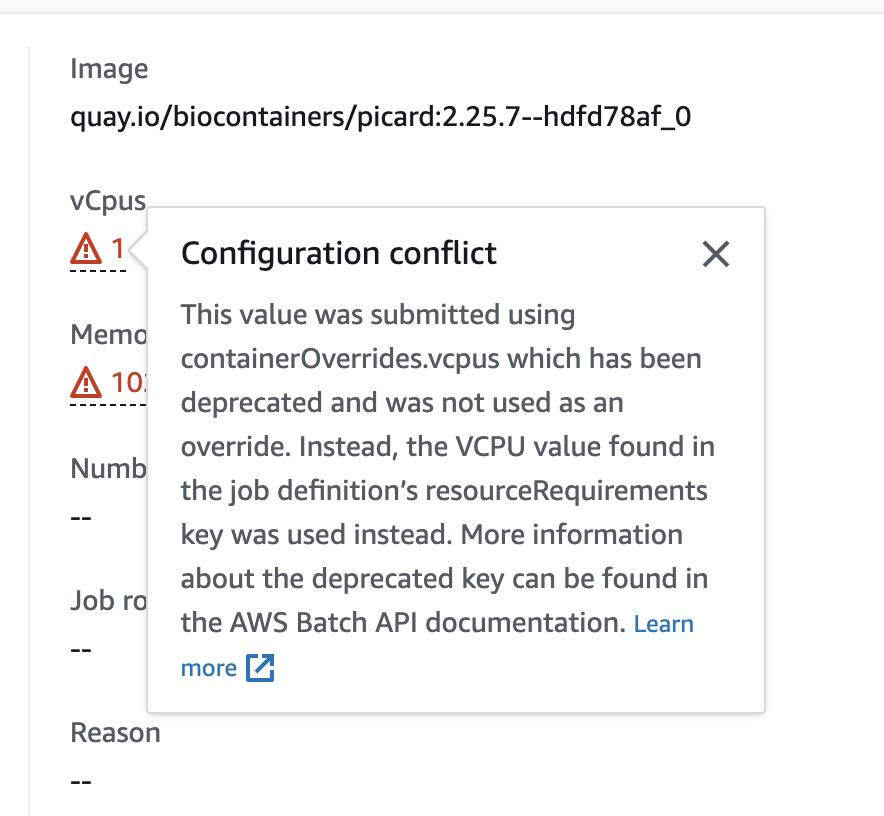Click the Configuration conflict popup title

tap(338, 253)
